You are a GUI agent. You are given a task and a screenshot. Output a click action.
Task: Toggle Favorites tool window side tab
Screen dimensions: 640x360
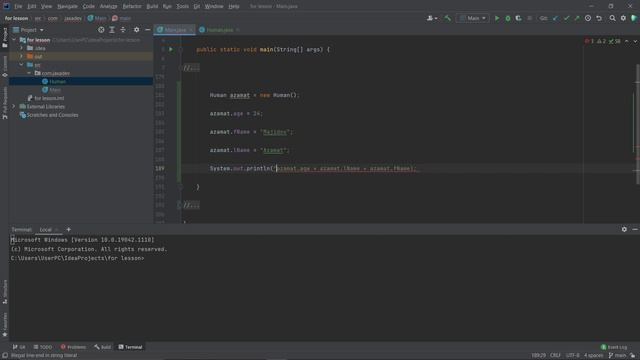[4, 325]
